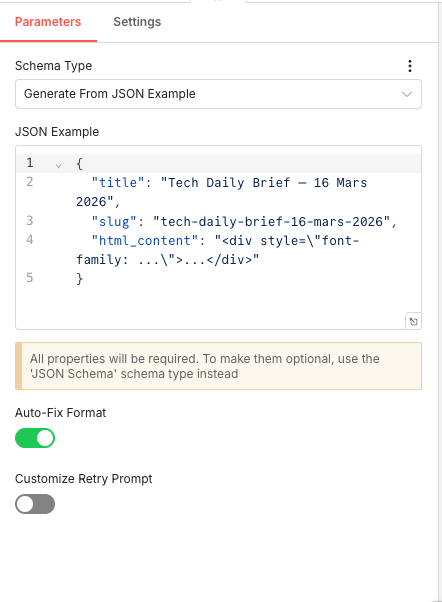
Task: Switch to the Settings tab
Action: click(137, 22)
